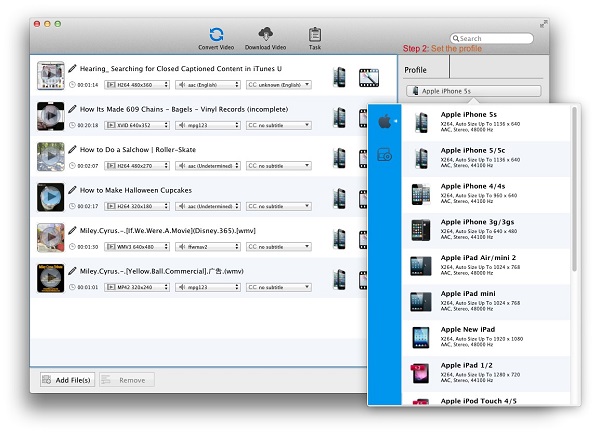Choose Apple iPhone 4/4s profile

[x=486, y=194]
